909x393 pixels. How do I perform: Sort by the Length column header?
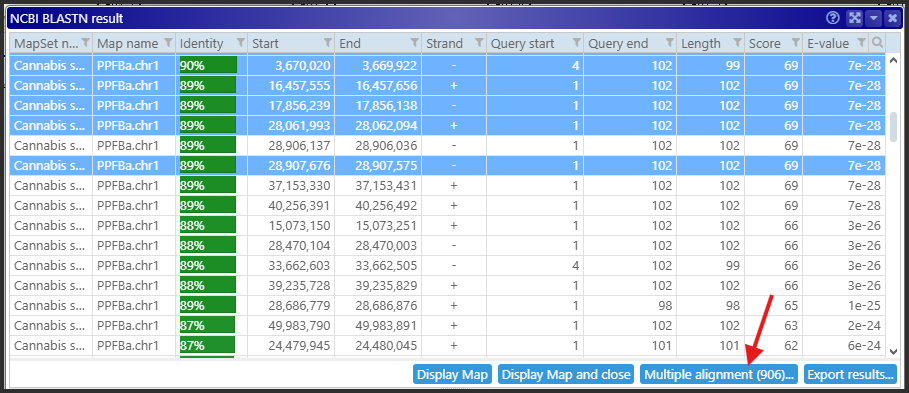pyautogui.click(x=701, y=43)
